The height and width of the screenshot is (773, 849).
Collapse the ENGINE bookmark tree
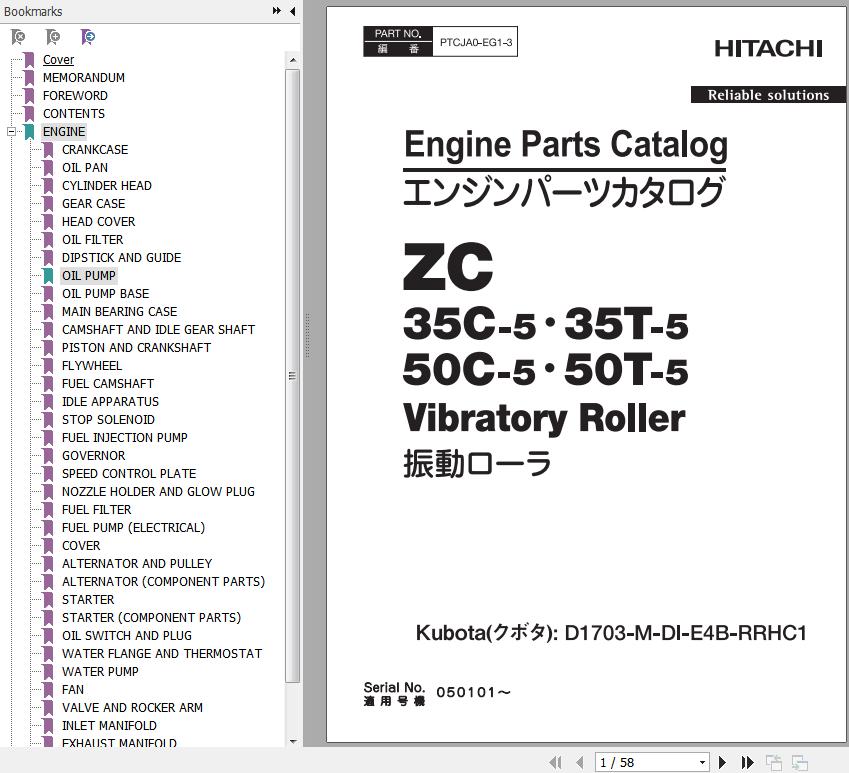tap(11, 132)
